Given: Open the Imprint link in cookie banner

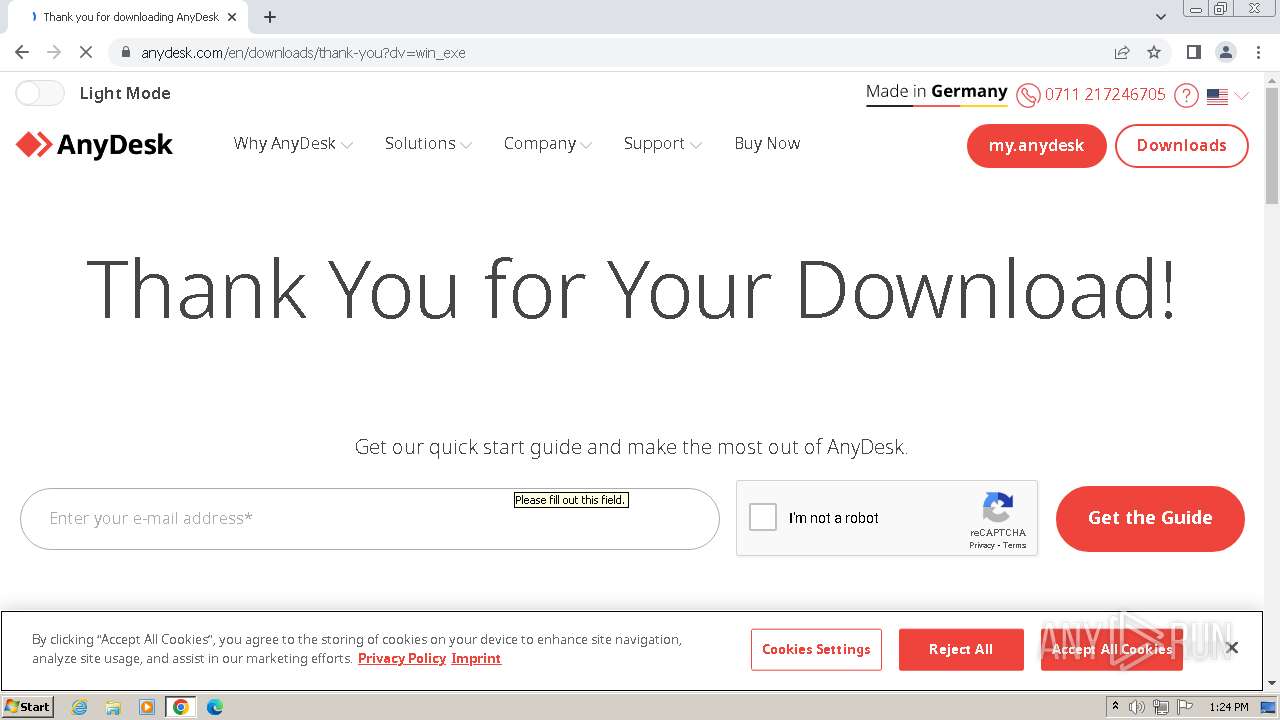Looking at the screenshot, I should (476, 658).
